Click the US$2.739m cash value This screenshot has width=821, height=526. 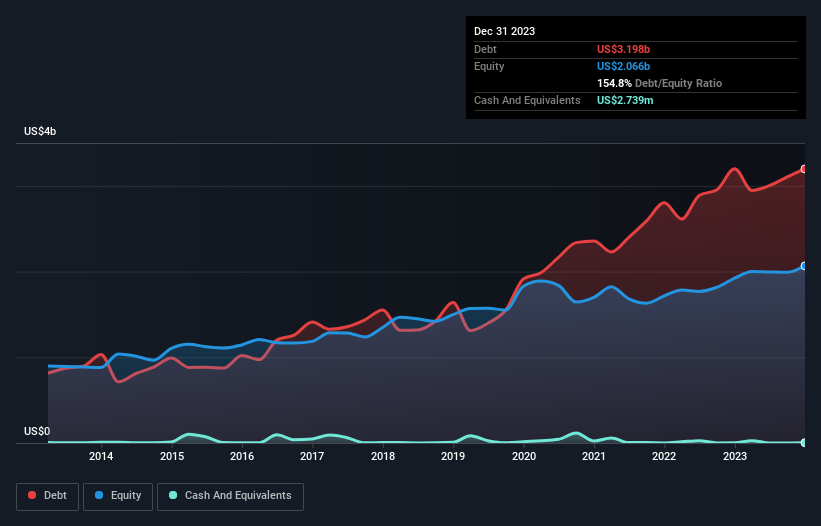click(625, 100)
